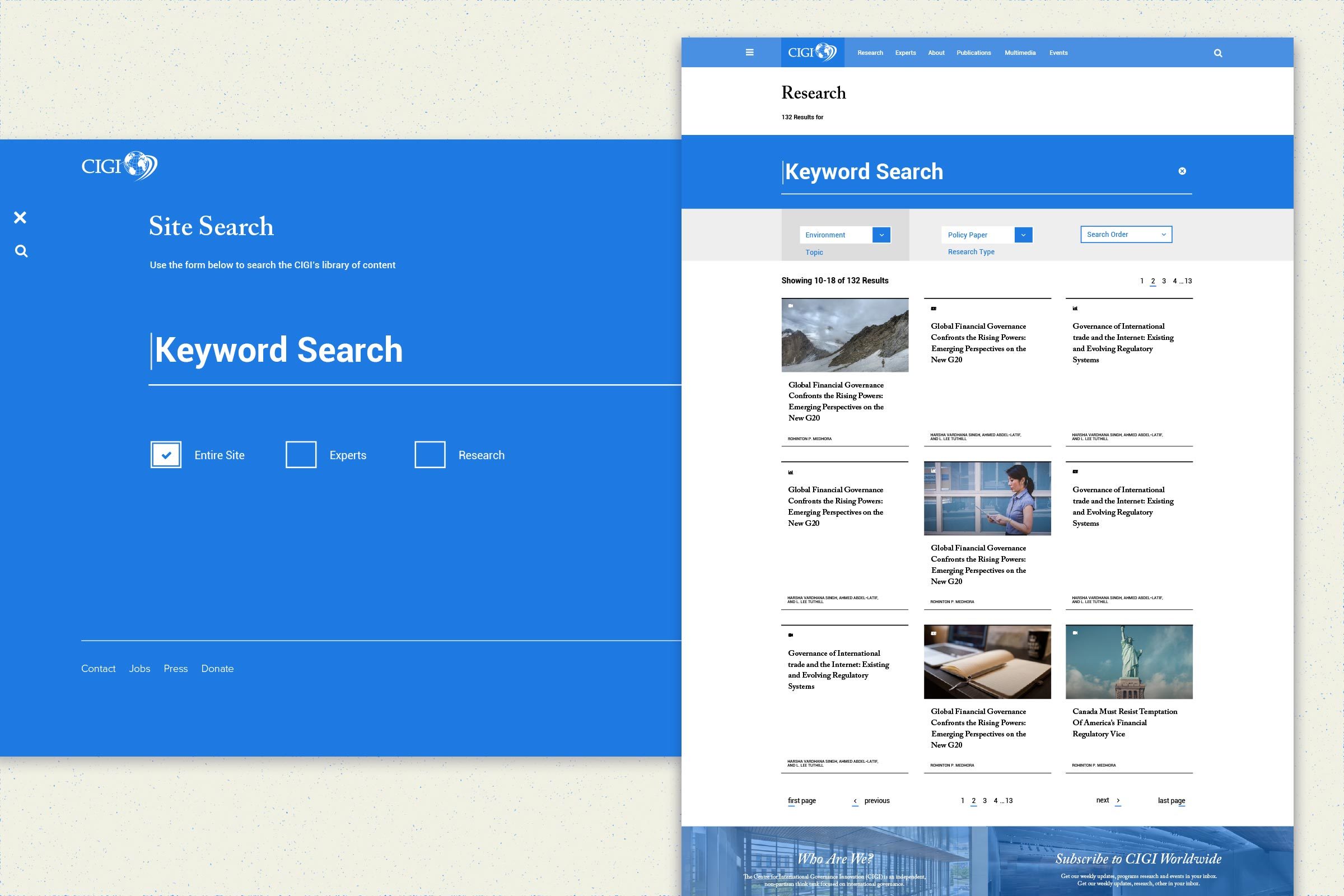The height and width of the screenshot is (896, 1344).
Task: Open search via navbar magnifier icon
Action: [x=1217, y=53]
